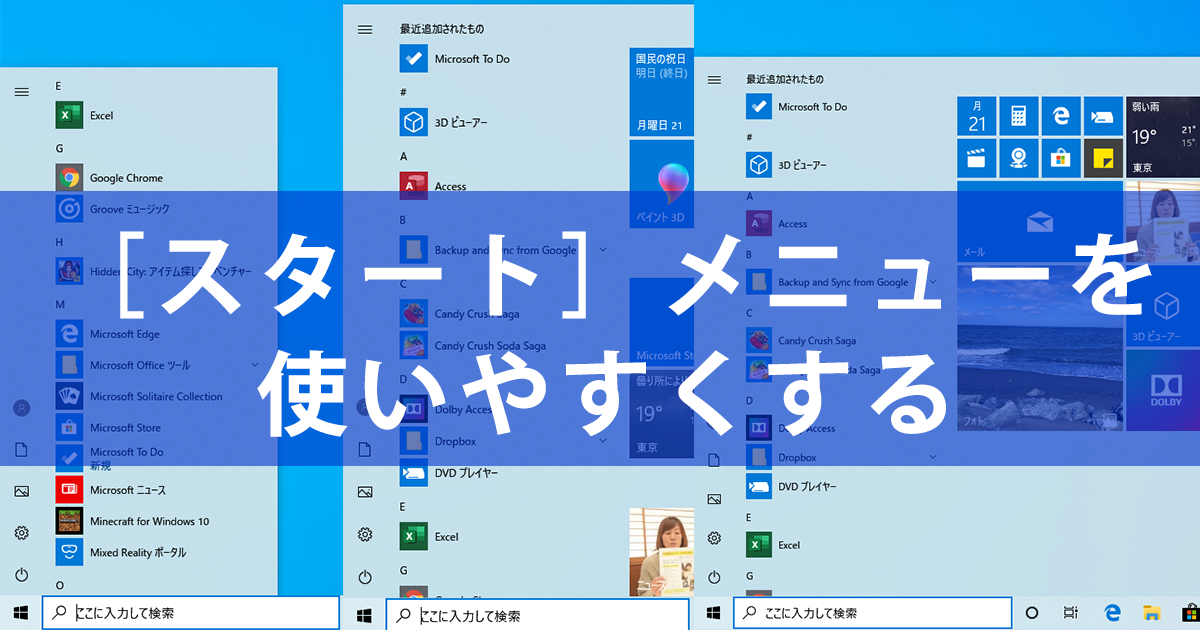Click the Power icon in the left Start menu
This screenshot has height=630, width=1200.
(21, 575)
